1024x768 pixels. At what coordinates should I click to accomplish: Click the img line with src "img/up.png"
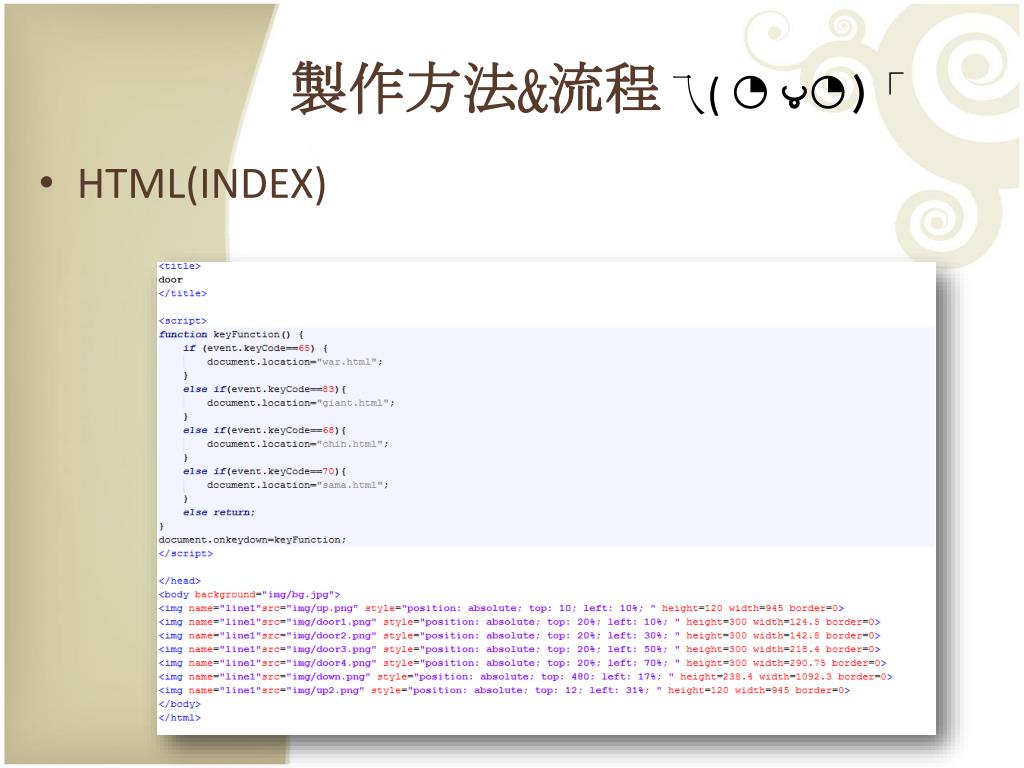click(x=502, y=609)
